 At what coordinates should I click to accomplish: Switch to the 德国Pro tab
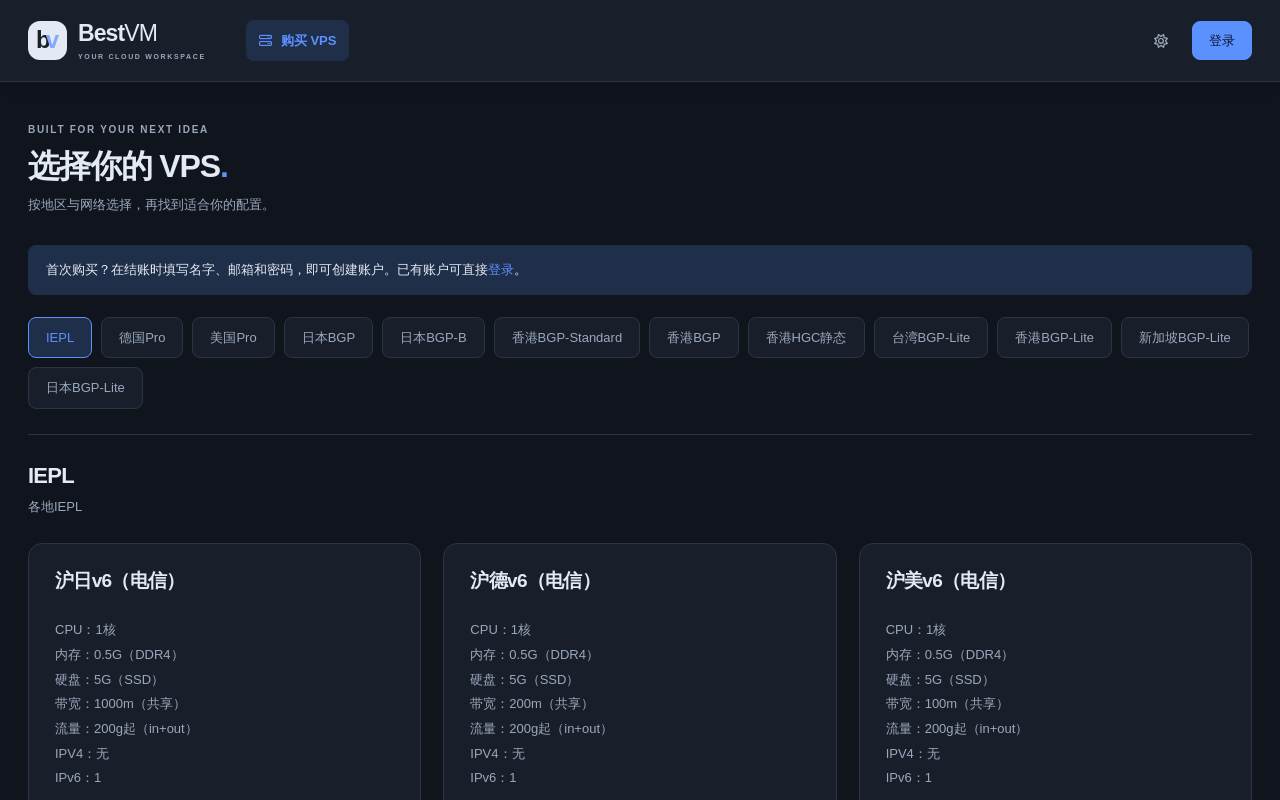142,338
